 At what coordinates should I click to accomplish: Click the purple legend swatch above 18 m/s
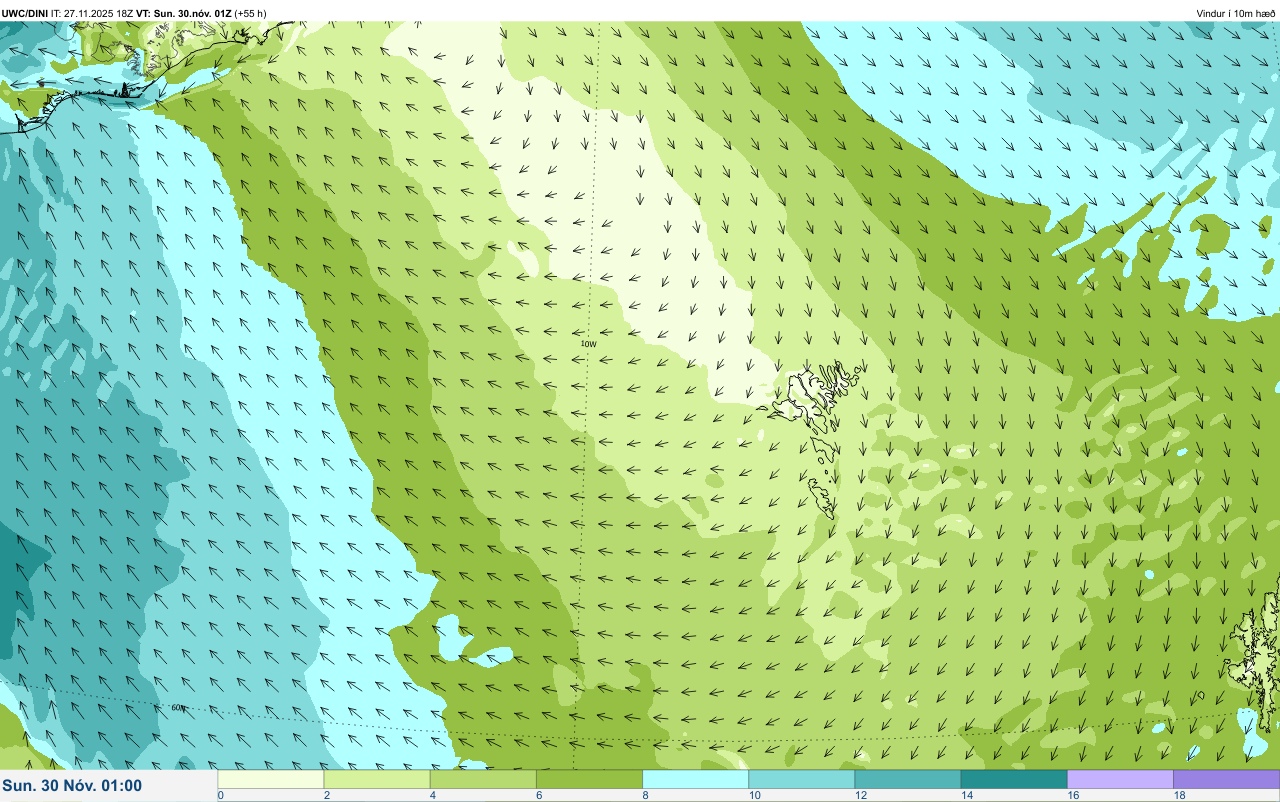point(1226,779)
